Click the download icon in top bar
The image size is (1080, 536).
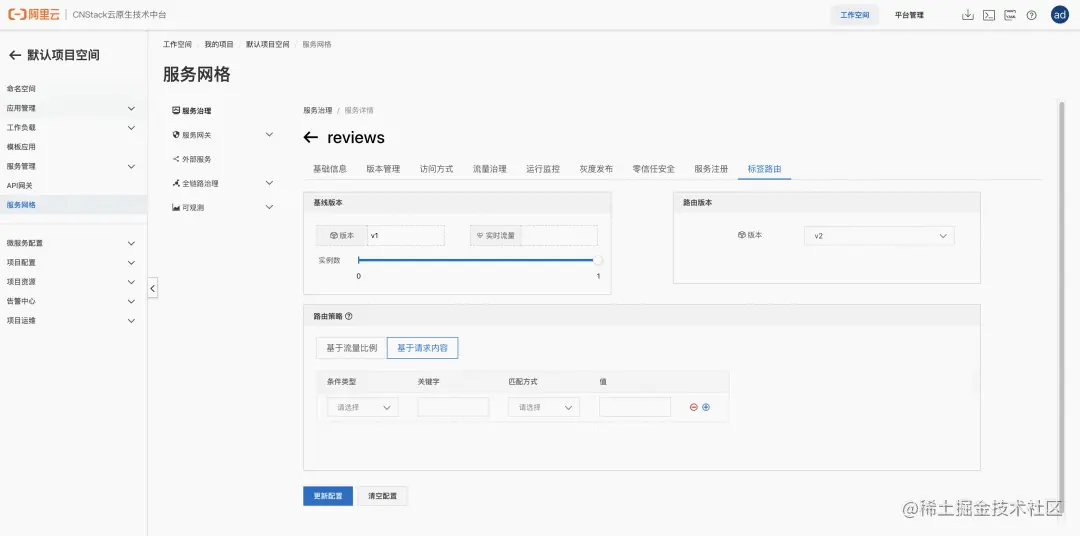tap(968, 15)
